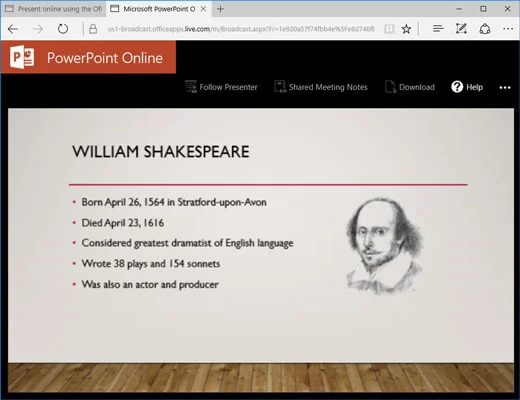The height and width of the screenshot is (400, 520).
Task: Click the Share icon in browser toolbar
Action: [x=485, y=29]
